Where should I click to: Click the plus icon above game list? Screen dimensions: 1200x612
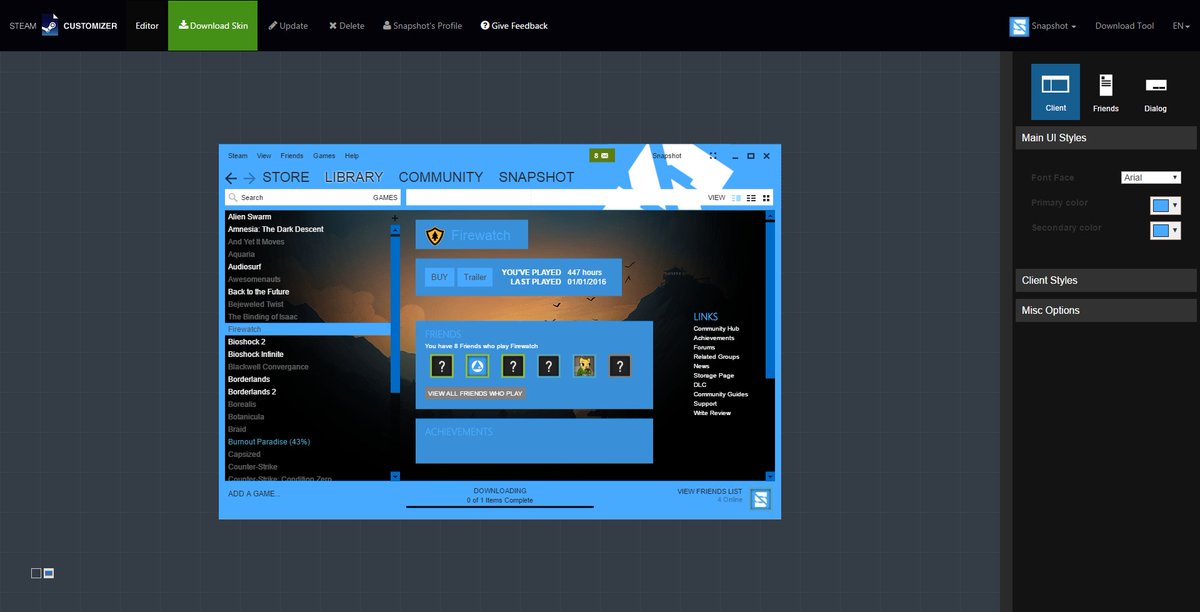tap(395, 217)
